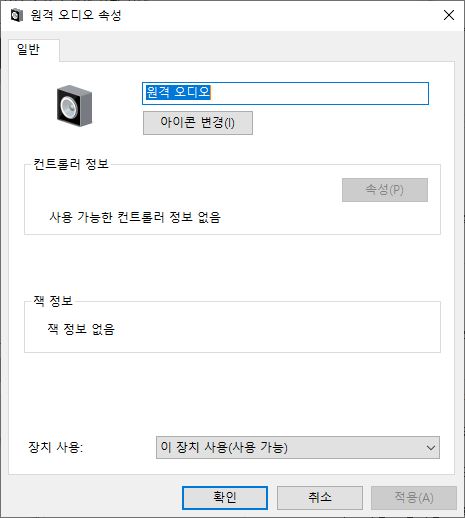Open the 이 장치 사용(사용 가능) combo box
This screenshot has width=465, height=518.
[x=298, y=447]
